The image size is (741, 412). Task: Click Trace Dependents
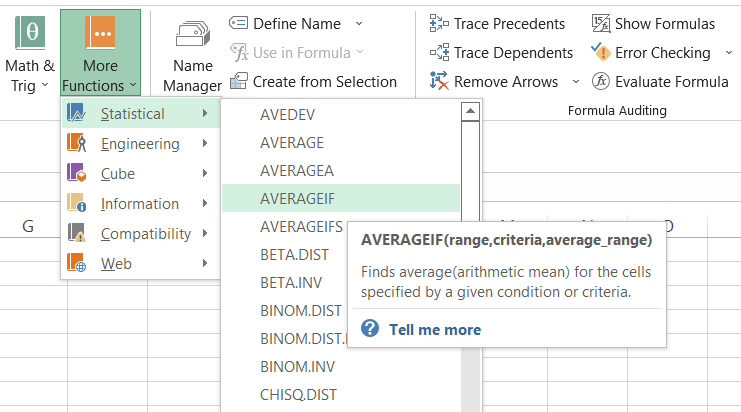pyautogui.click(x=501, y=52)
